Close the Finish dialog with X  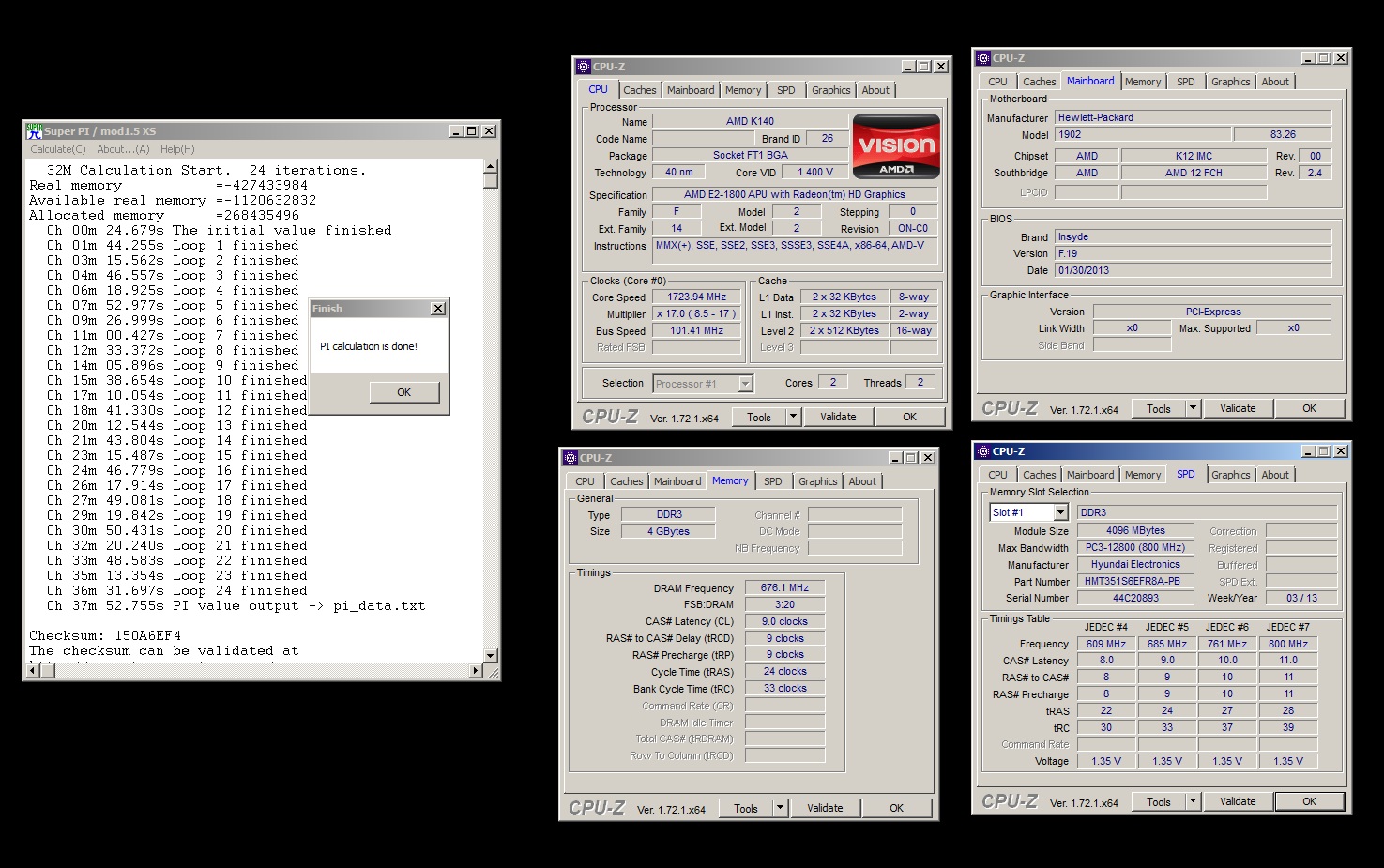click(438, 309)
